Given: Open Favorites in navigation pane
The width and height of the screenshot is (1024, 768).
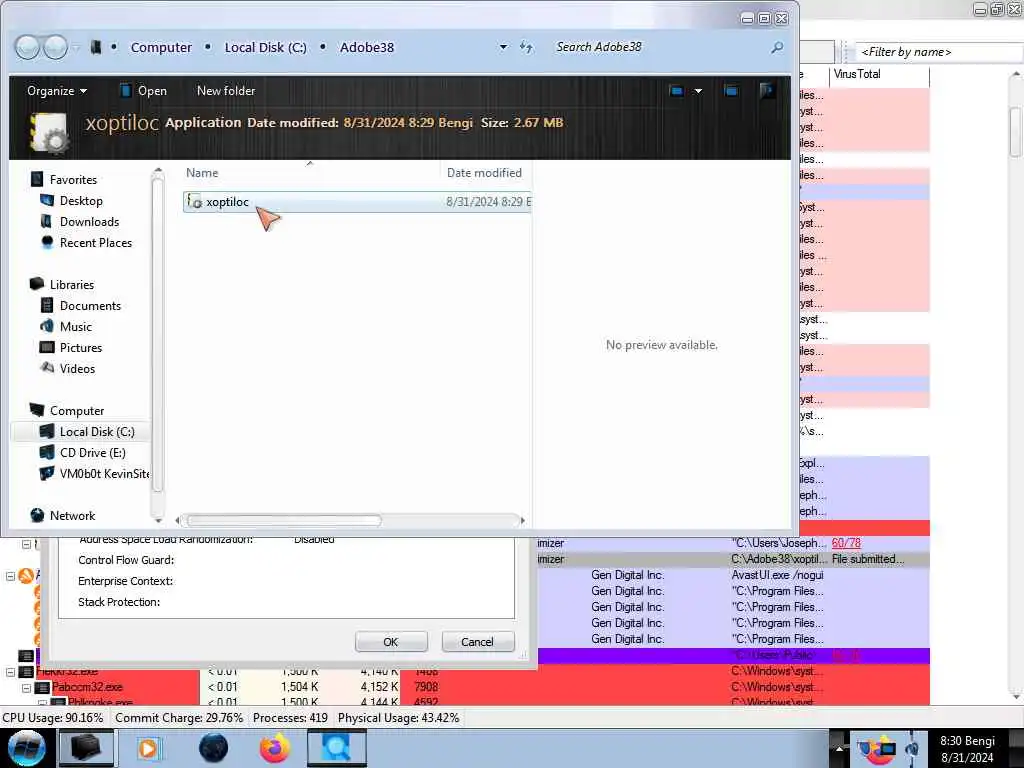Looking at the screenshot, I should click(73, 180).
